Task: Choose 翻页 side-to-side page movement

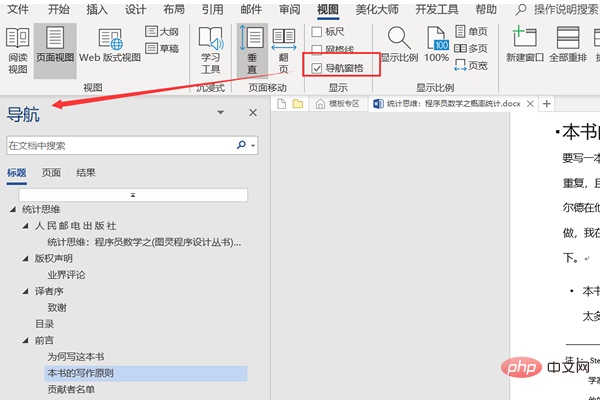Action: 283,48
